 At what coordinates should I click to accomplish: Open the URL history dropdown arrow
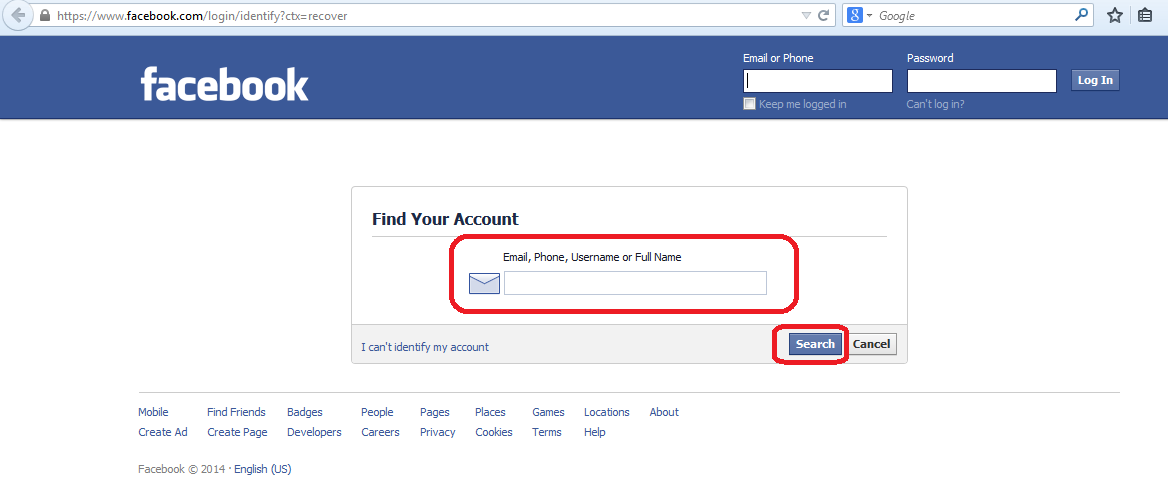[x=806, y=16]
